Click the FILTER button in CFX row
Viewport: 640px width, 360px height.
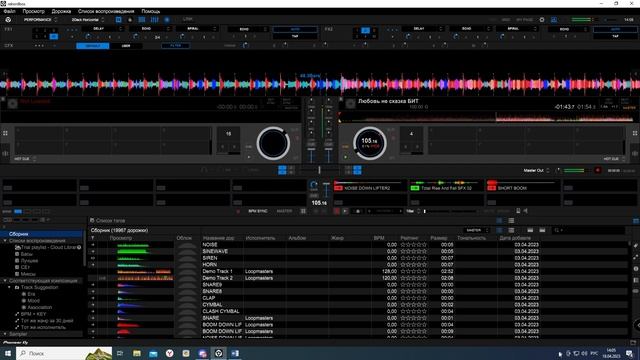pos(176,46)
